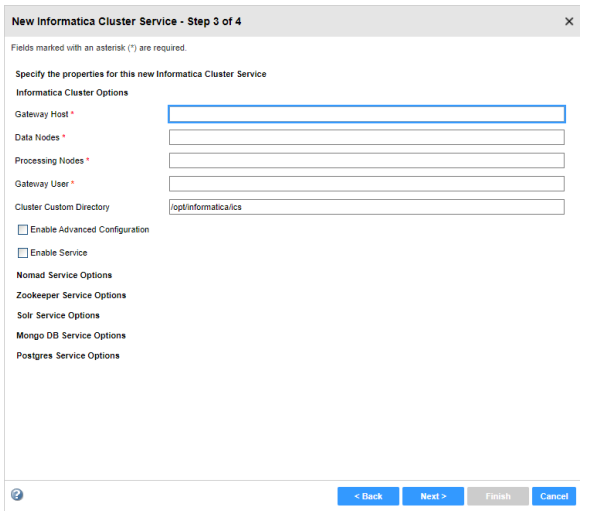Expand Mongo DB Service Options section
This screenshot has height=511, width=601.
[71, 335]
